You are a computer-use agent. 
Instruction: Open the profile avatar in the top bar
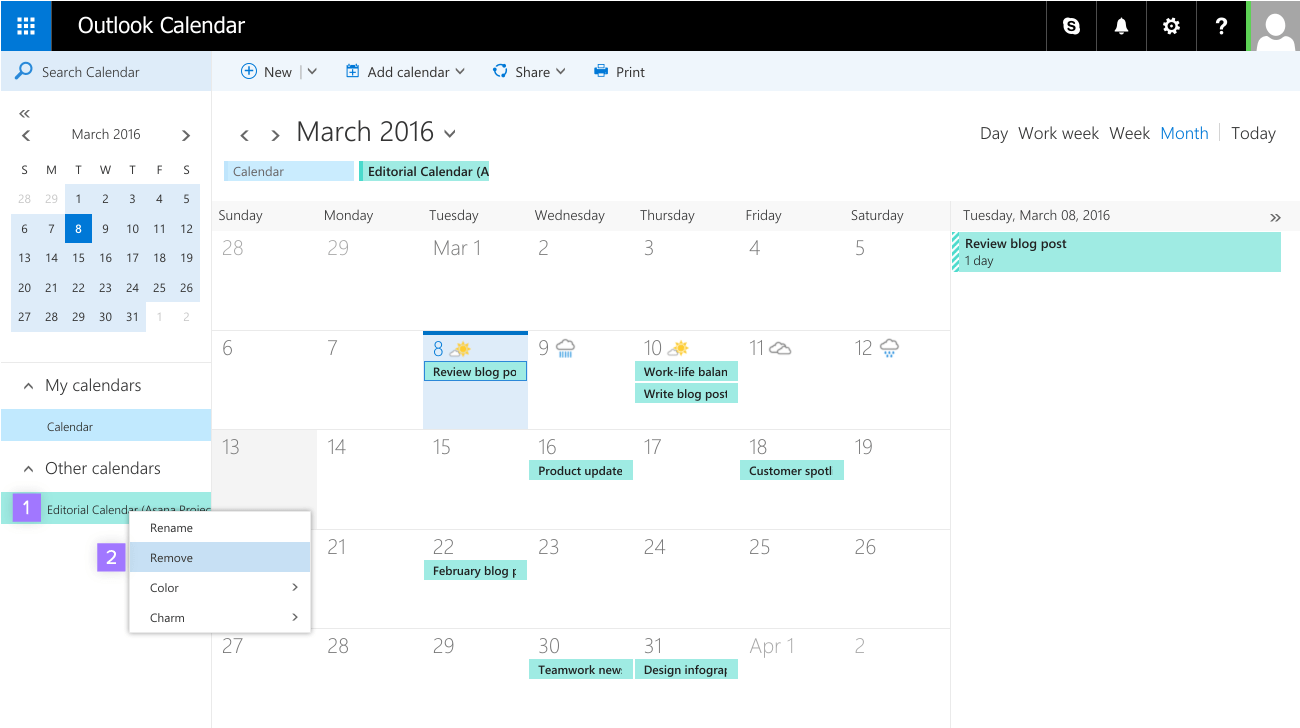pos(1274,25)
